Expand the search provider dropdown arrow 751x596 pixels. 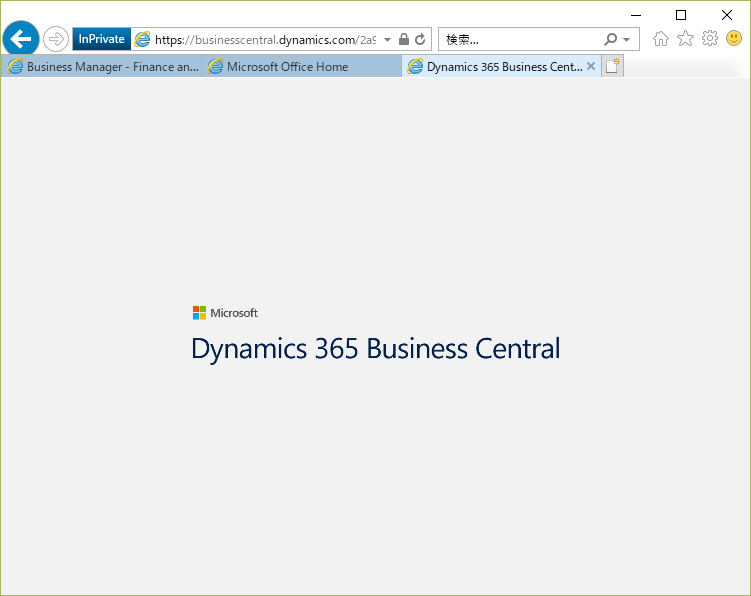(626, 40)
